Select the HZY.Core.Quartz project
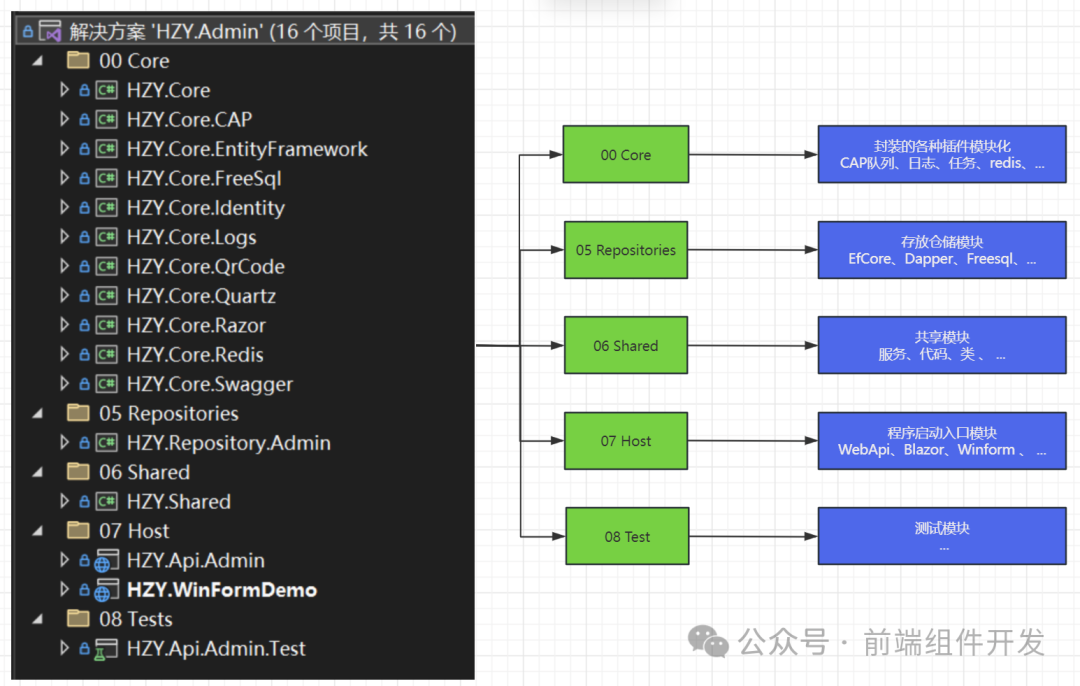1080x686 pixels. pyautogui.click(x=202, y=296)
